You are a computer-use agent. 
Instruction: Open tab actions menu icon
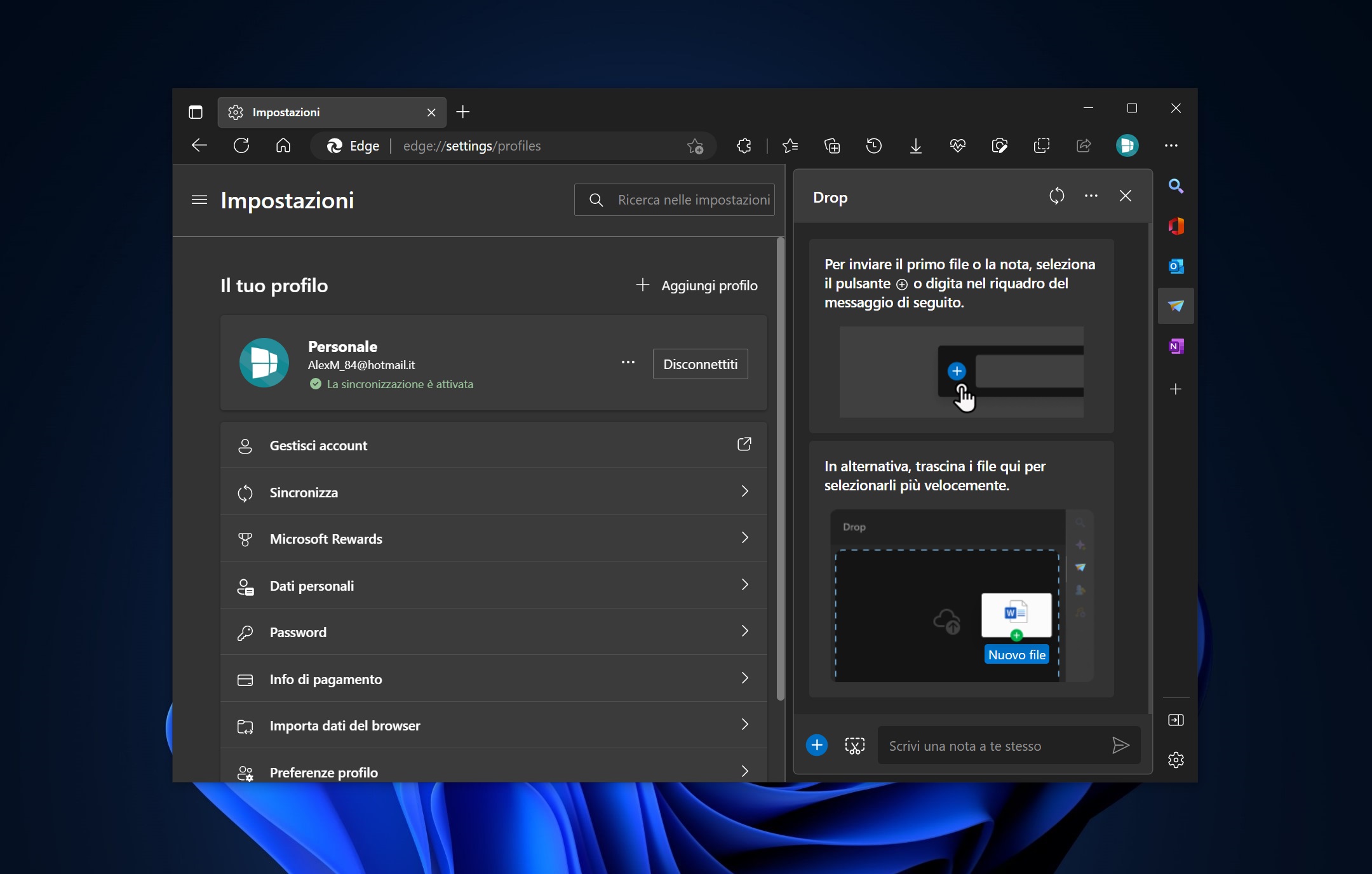pos(196,112)
